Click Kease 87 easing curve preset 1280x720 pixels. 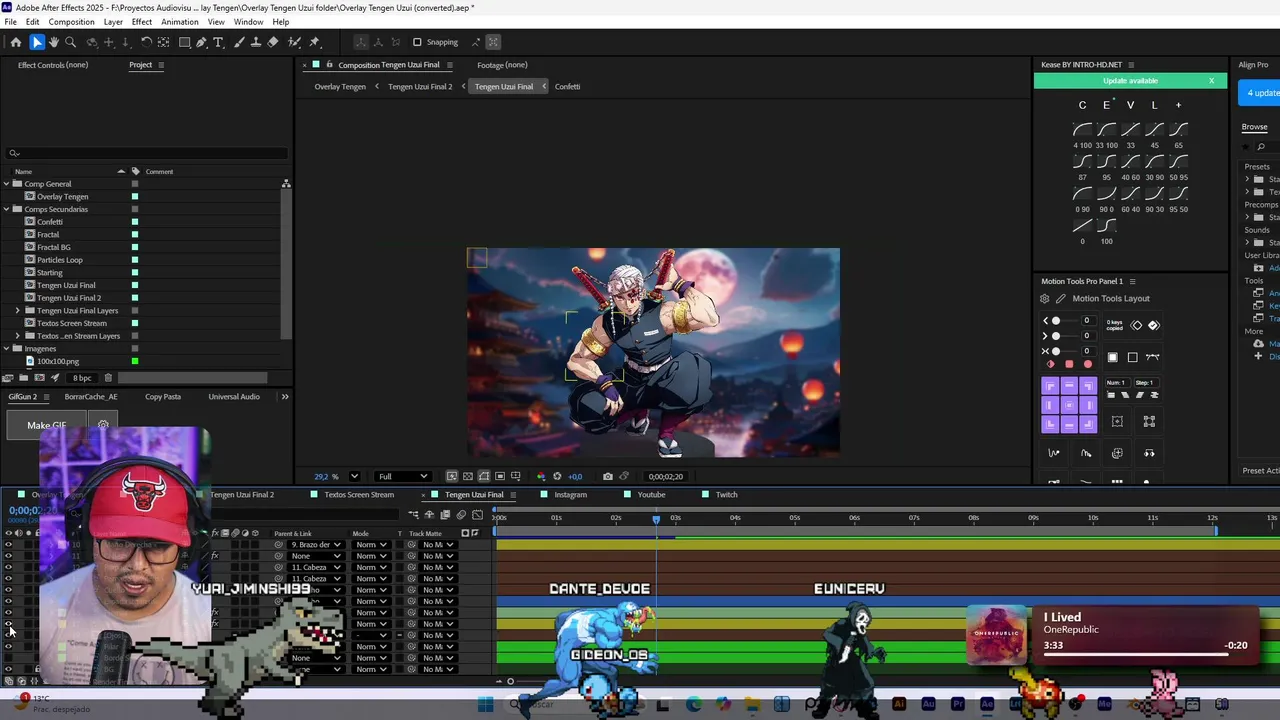pyautogui.click(x=1083, y=162)
